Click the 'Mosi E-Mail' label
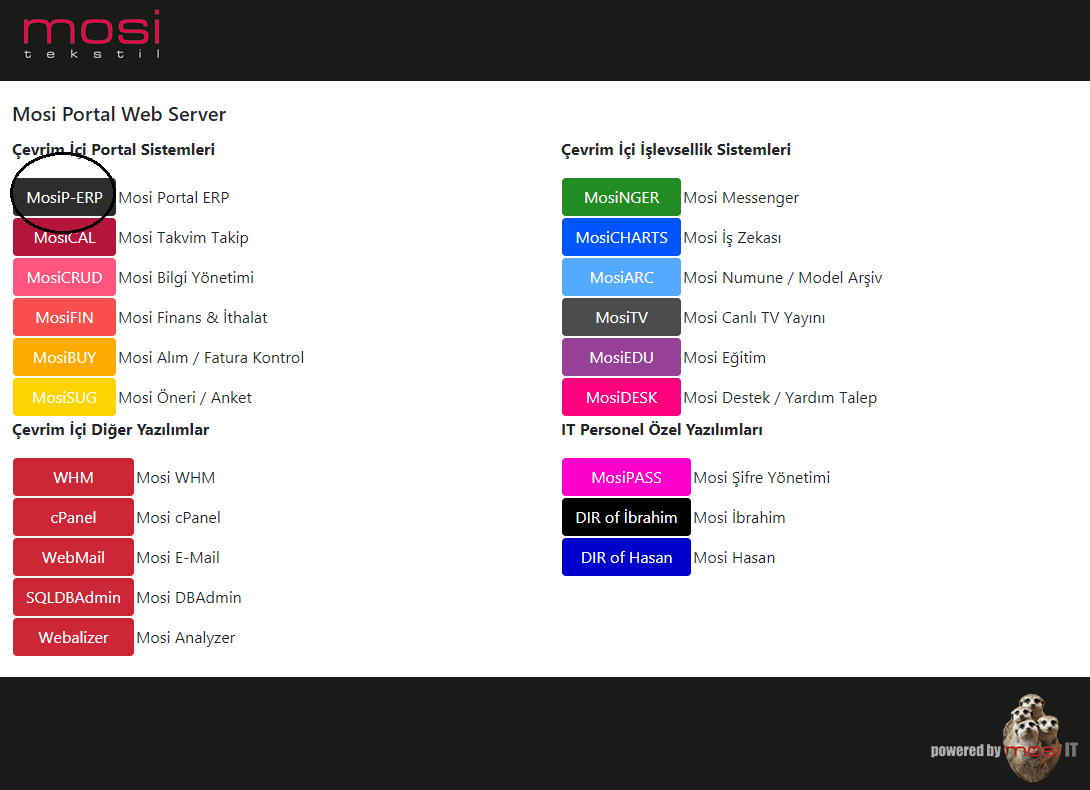This screenshot has width=1090, height=790. [178, 558]
